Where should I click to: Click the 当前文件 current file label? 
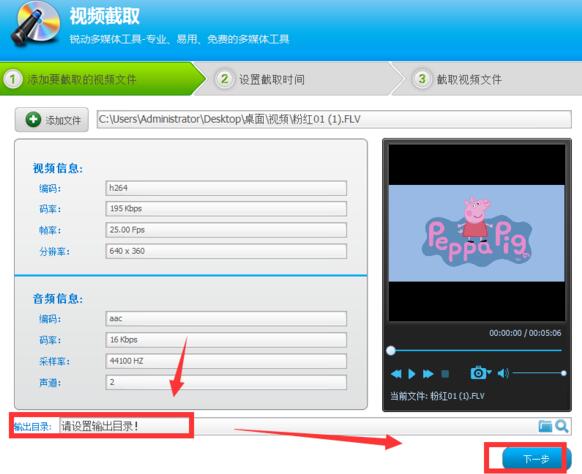437,396
